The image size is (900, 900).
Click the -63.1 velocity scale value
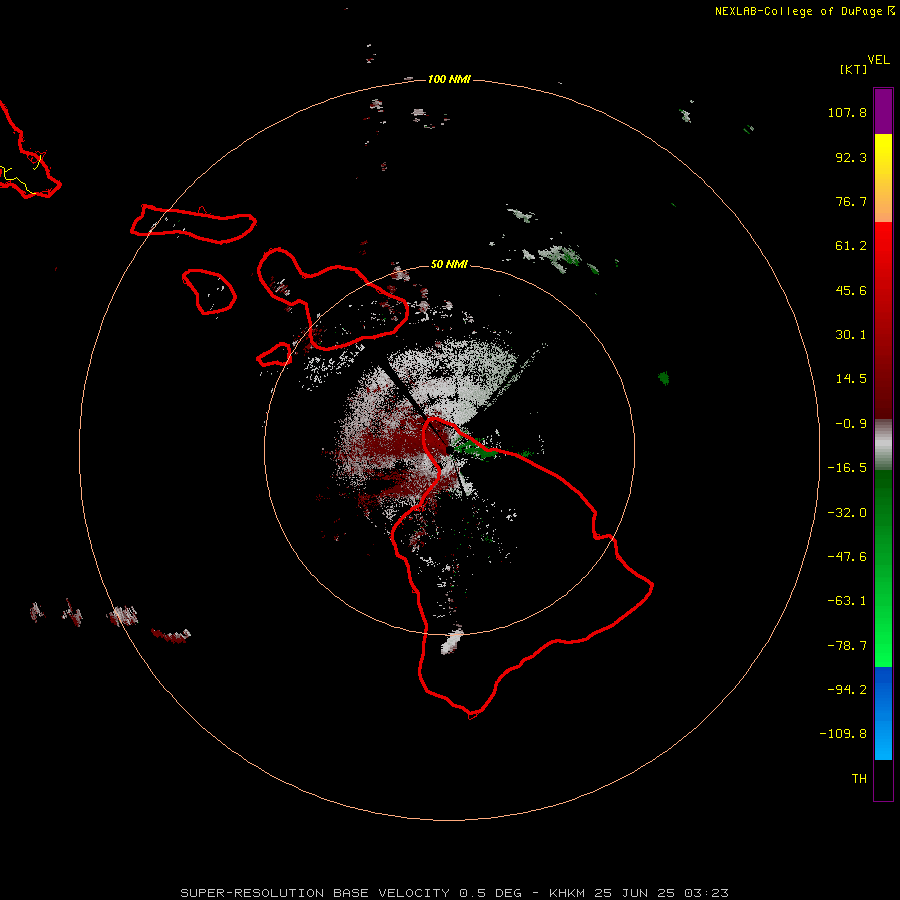(847, 601)
